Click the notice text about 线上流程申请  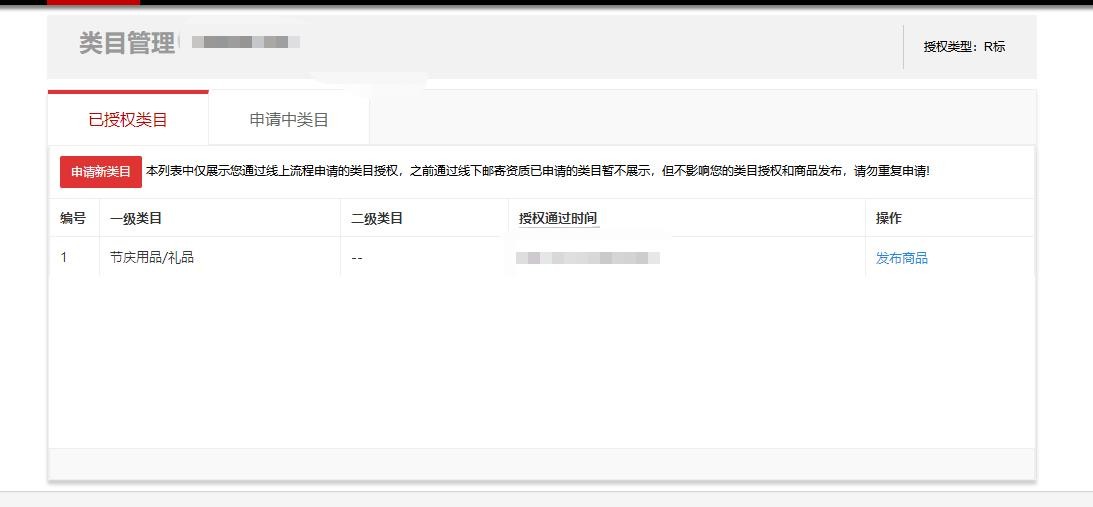click(x=537, y=171)
